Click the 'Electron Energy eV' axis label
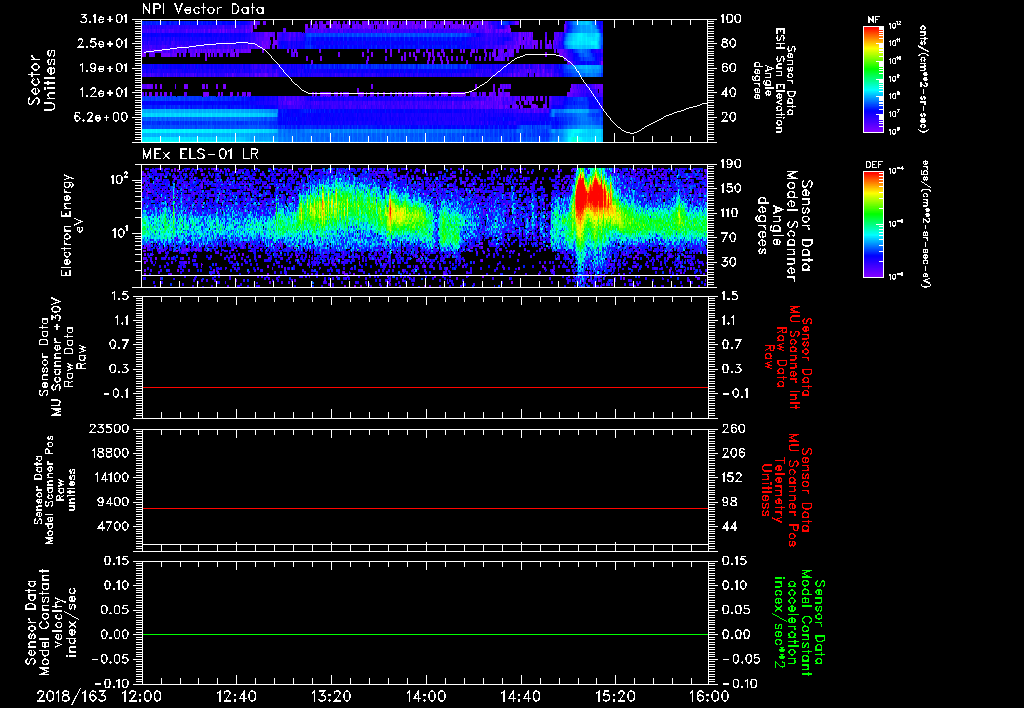Viewport: 1024px width, 708px height. pos(71,225)
